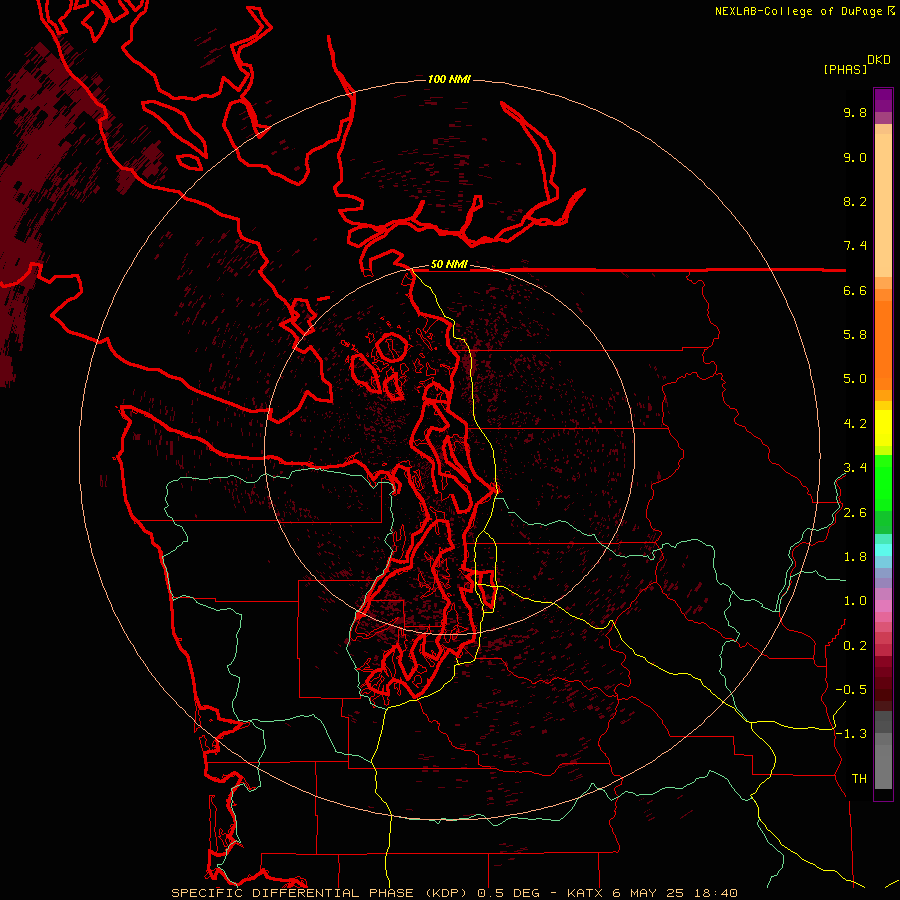The height and width of the screenshot is (900, 900).
Task: Click the 6.6 value on the color scale
Action: pos(855,290)
